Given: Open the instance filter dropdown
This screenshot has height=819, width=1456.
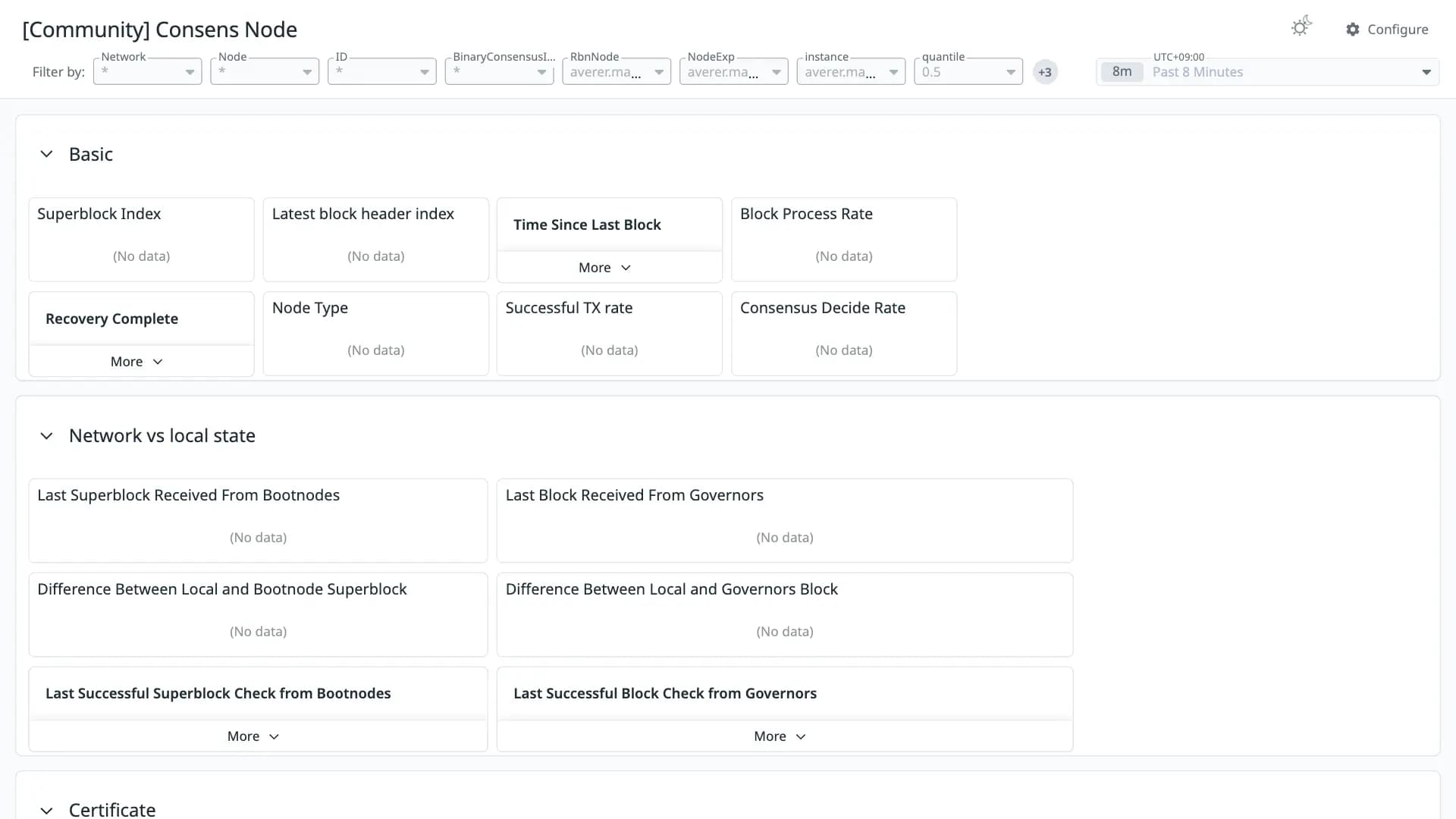Looking at the screenshot, I should coord(851,71).
